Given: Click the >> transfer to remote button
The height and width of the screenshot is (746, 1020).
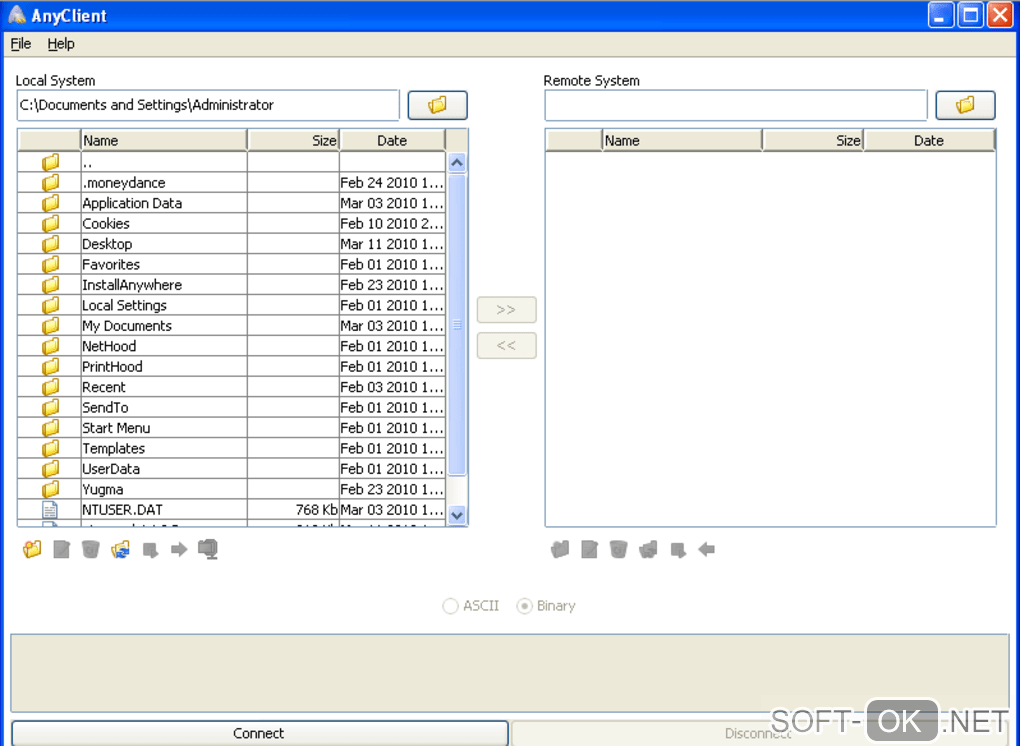Looking at the screenshot, I should [506, 310].
